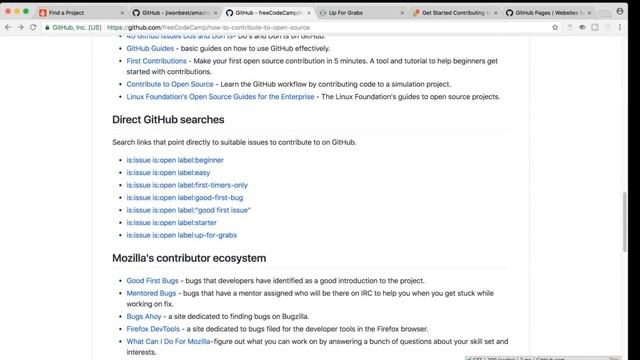
Task: Switch to the GitHub jiwonbest tab
Action: point(175,13)
